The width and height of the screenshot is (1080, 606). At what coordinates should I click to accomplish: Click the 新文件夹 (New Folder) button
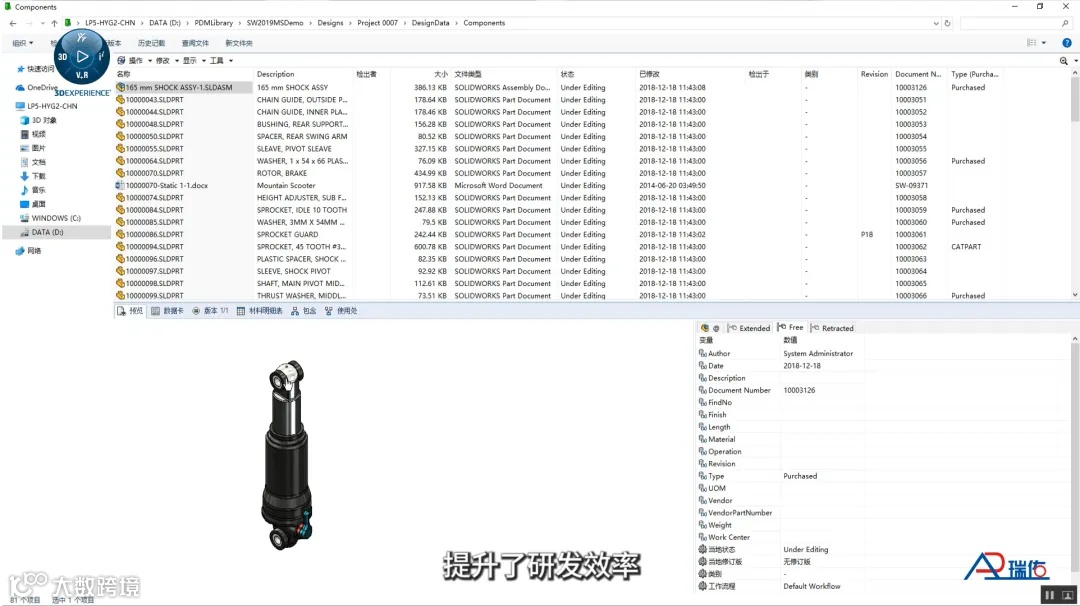pos(239,43)
